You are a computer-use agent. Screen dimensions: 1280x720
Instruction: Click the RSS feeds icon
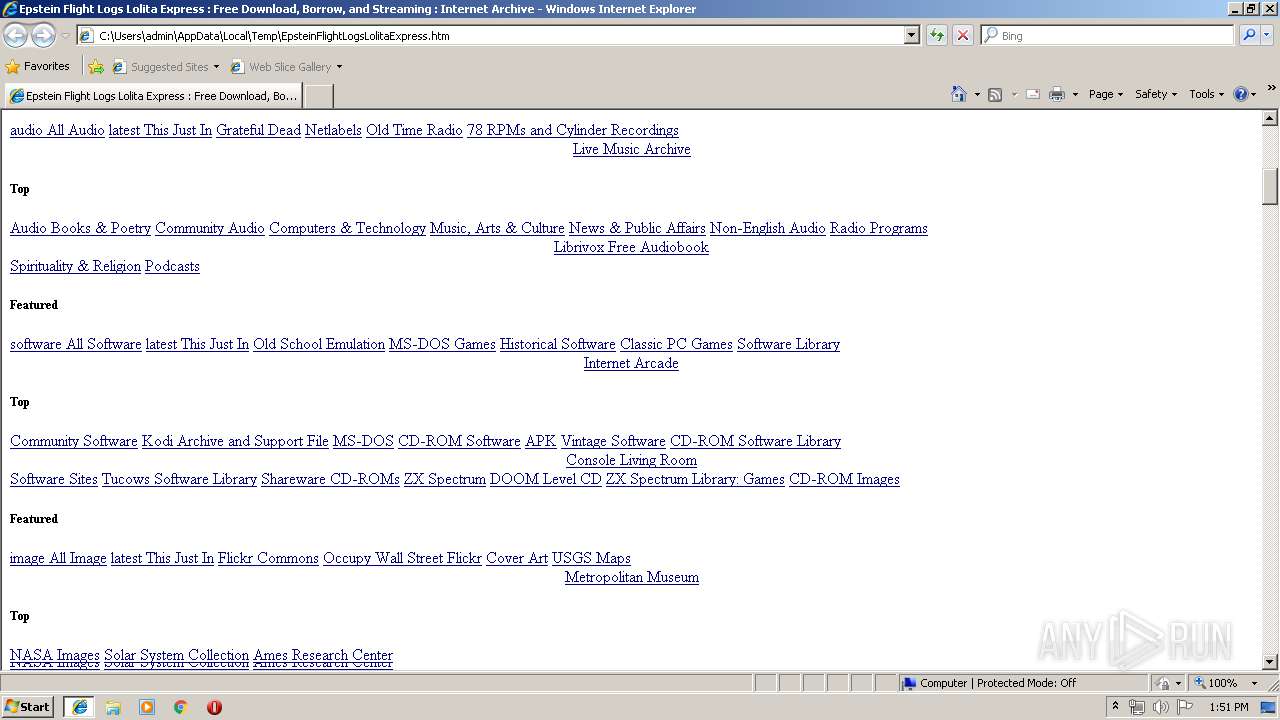995,94
